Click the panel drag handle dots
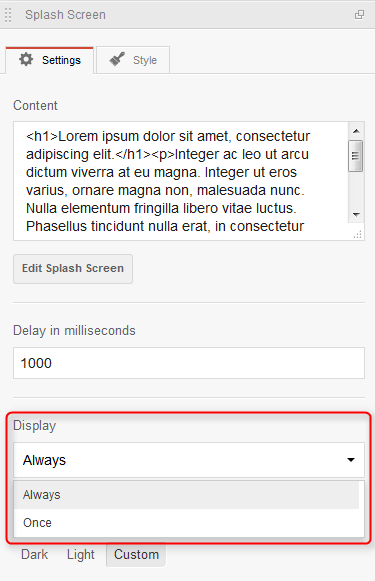 click(8, 15)
